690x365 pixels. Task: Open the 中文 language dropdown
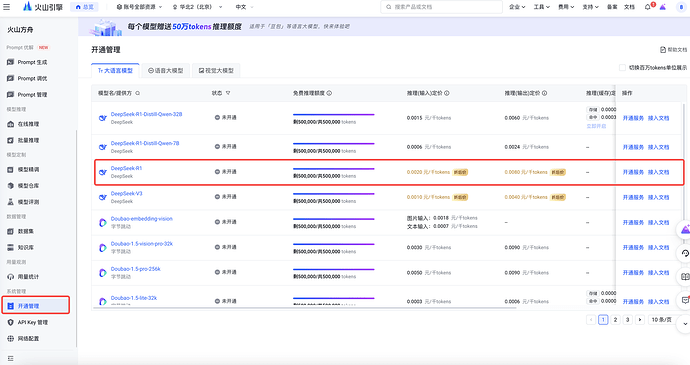click(244, 7)
